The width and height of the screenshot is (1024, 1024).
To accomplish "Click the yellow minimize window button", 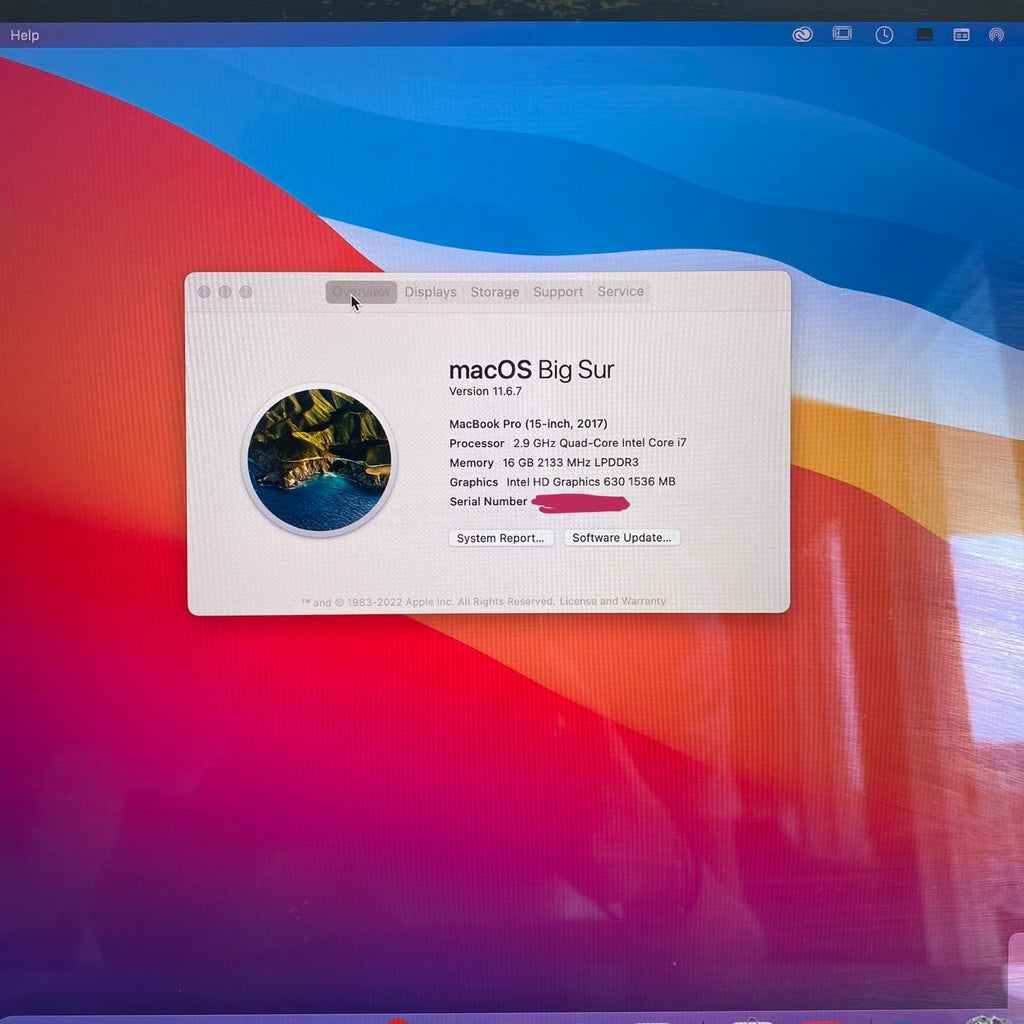I will [222, 291].
